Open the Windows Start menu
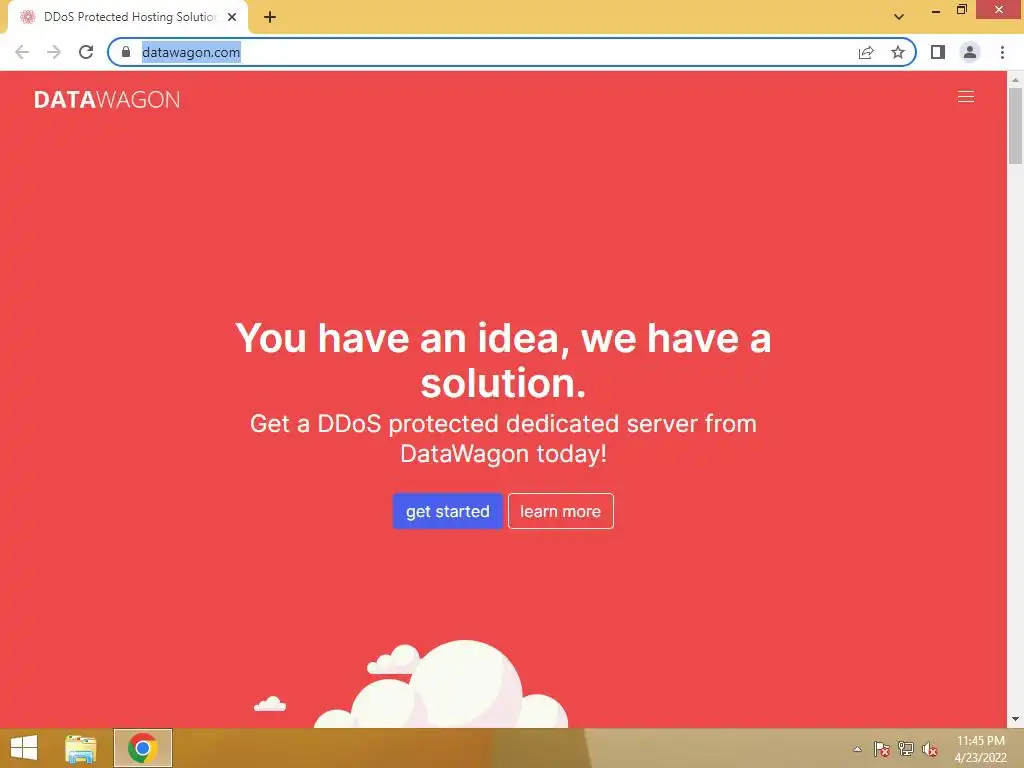 (24, 748)
